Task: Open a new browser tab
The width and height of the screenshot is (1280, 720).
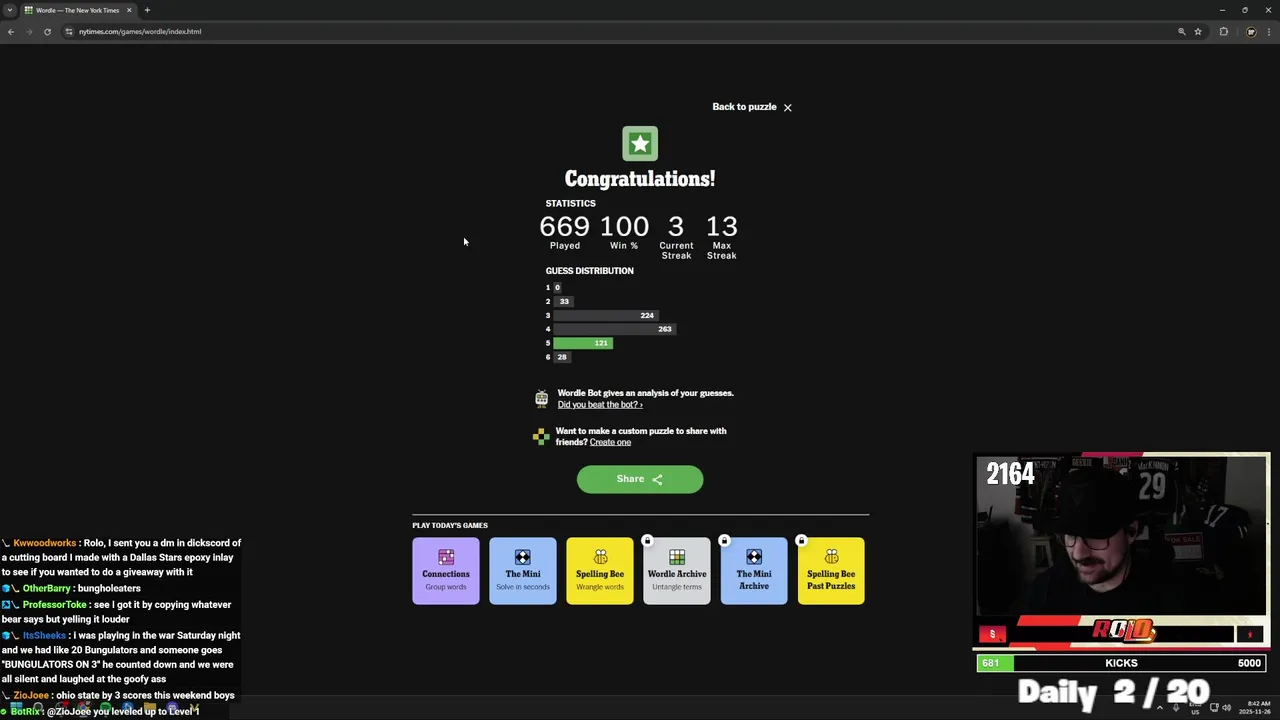Action: coord(147,10)
